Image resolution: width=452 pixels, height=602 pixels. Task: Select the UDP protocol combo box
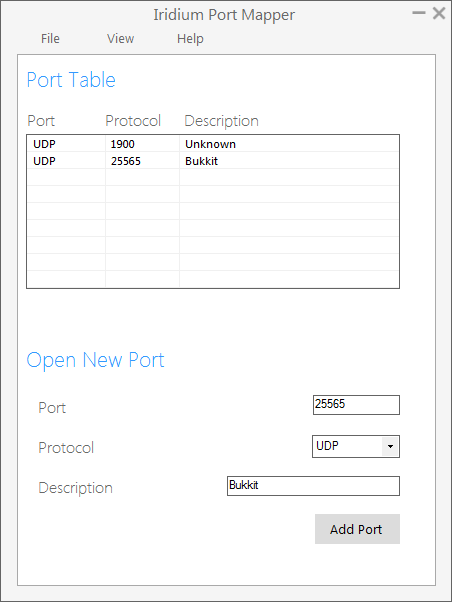coord(356,447)
